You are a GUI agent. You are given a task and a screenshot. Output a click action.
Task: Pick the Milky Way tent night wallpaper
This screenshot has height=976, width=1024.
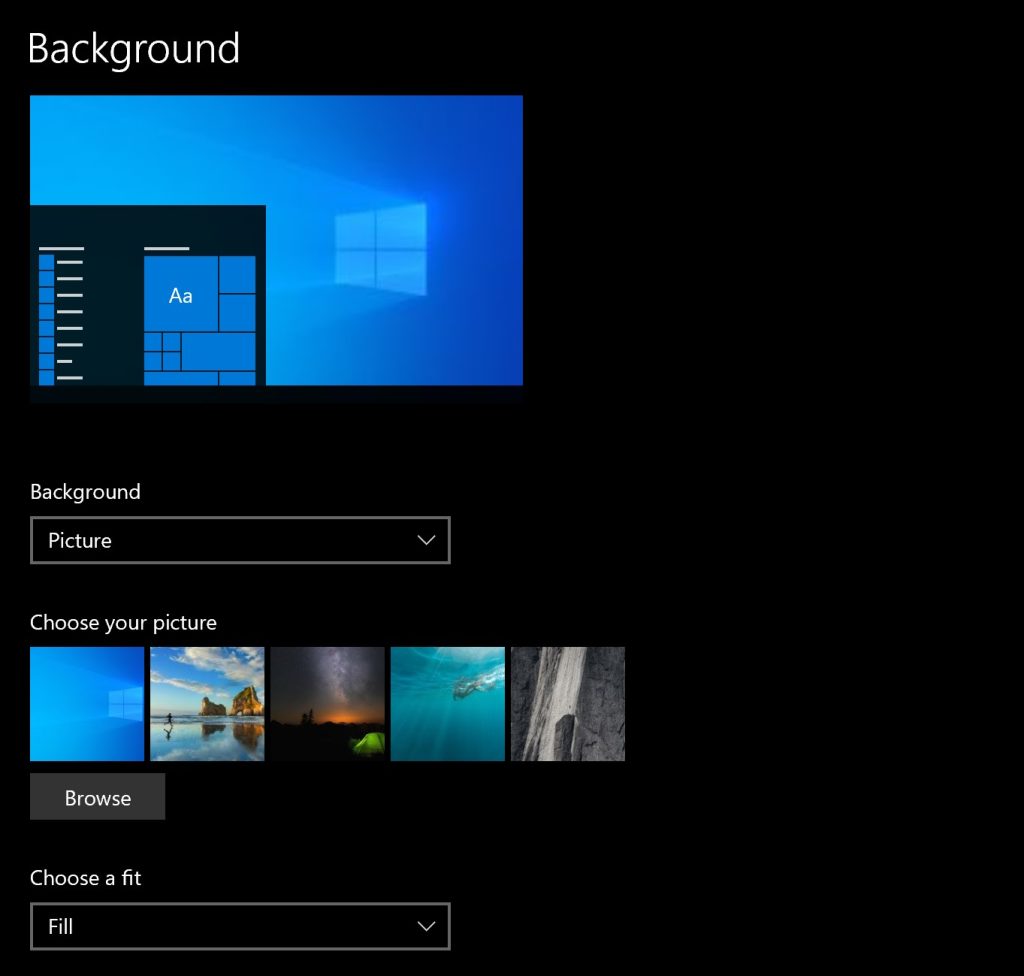coord(327,704)
